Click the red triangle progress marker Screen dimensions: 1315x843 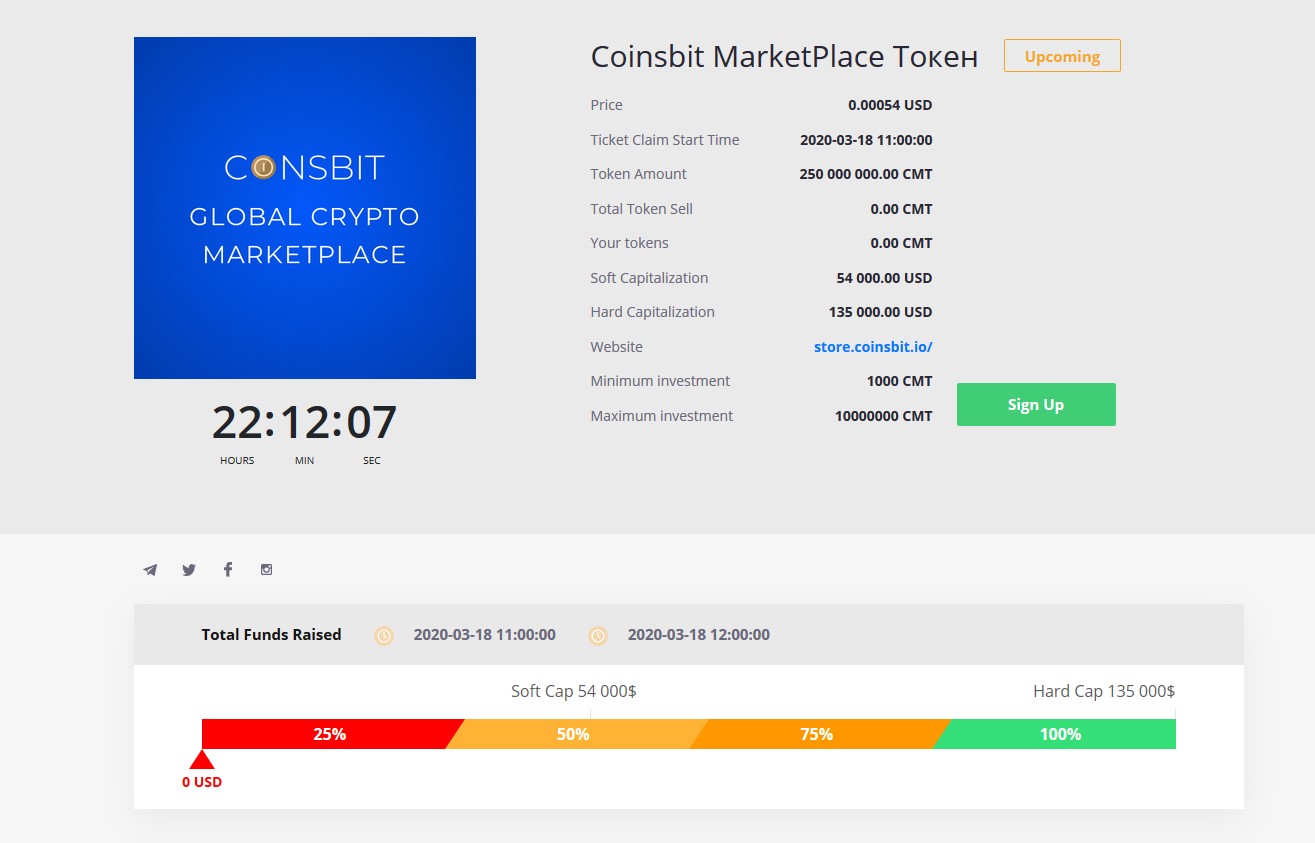[202, 760]
